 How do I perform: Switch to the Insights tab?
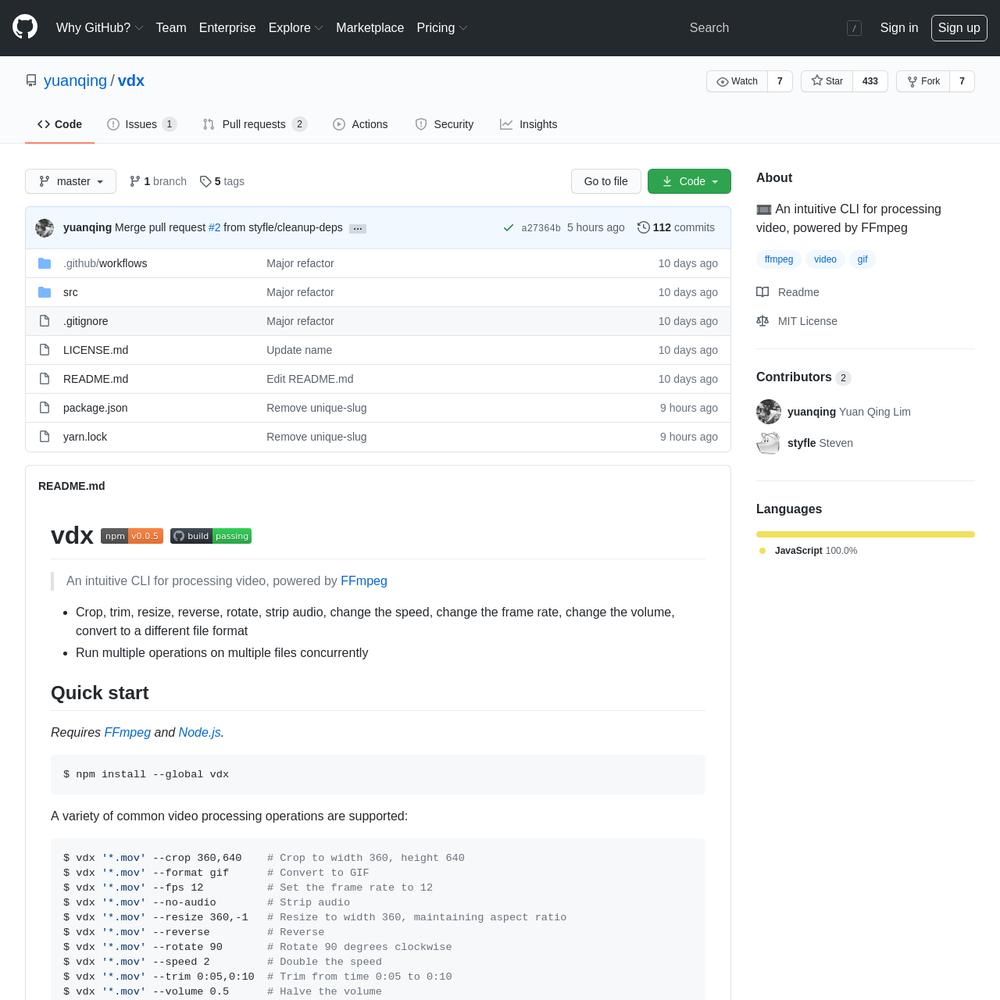pyautogui.click(x=529, y=124)
